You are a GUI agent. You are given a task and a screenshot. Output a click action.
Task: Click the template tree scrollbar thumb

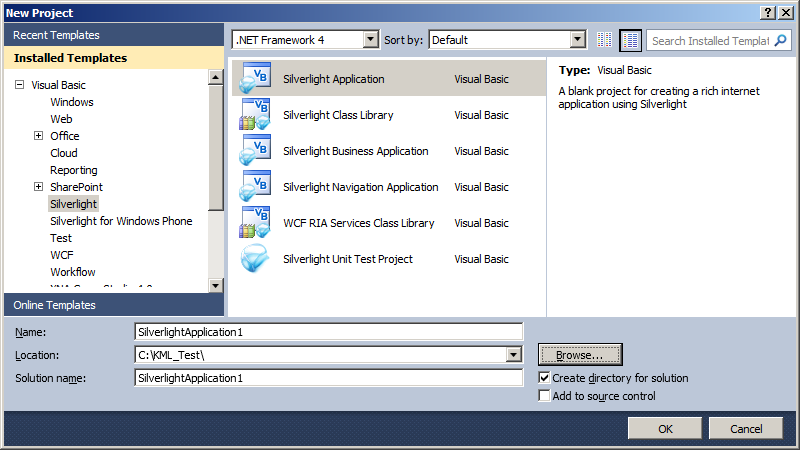pyautogui.click(x=216, y=148)
